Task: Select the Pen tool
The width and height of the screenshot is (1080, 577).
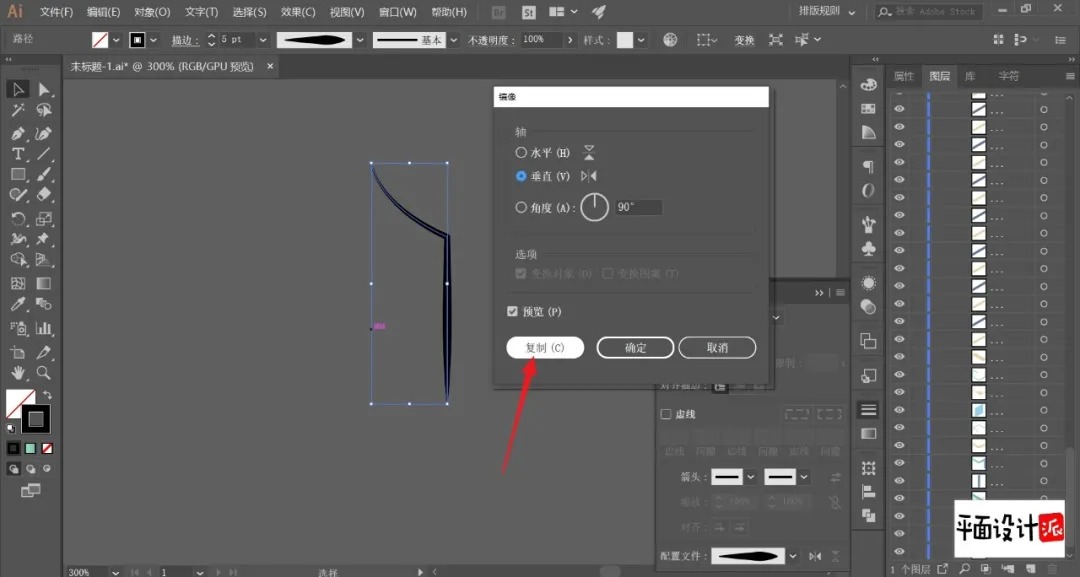Action: pyautogui.click(x=18, y=133)
